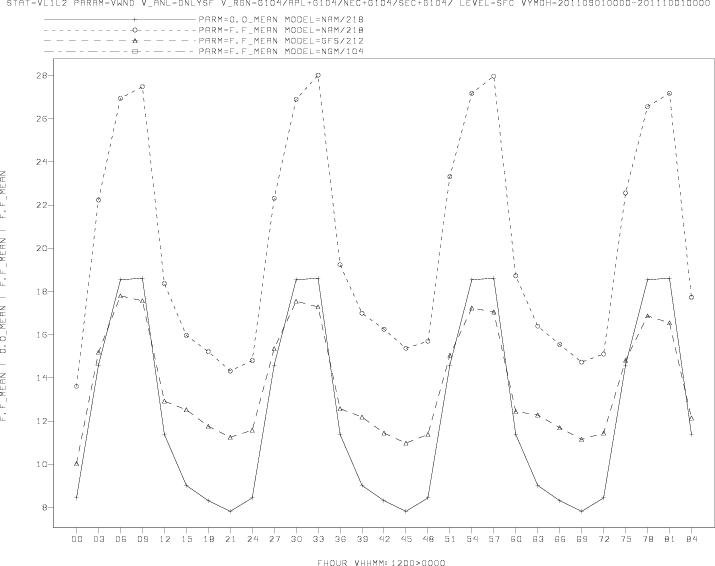Click x-axis tick label 15

tap(186, 539)
